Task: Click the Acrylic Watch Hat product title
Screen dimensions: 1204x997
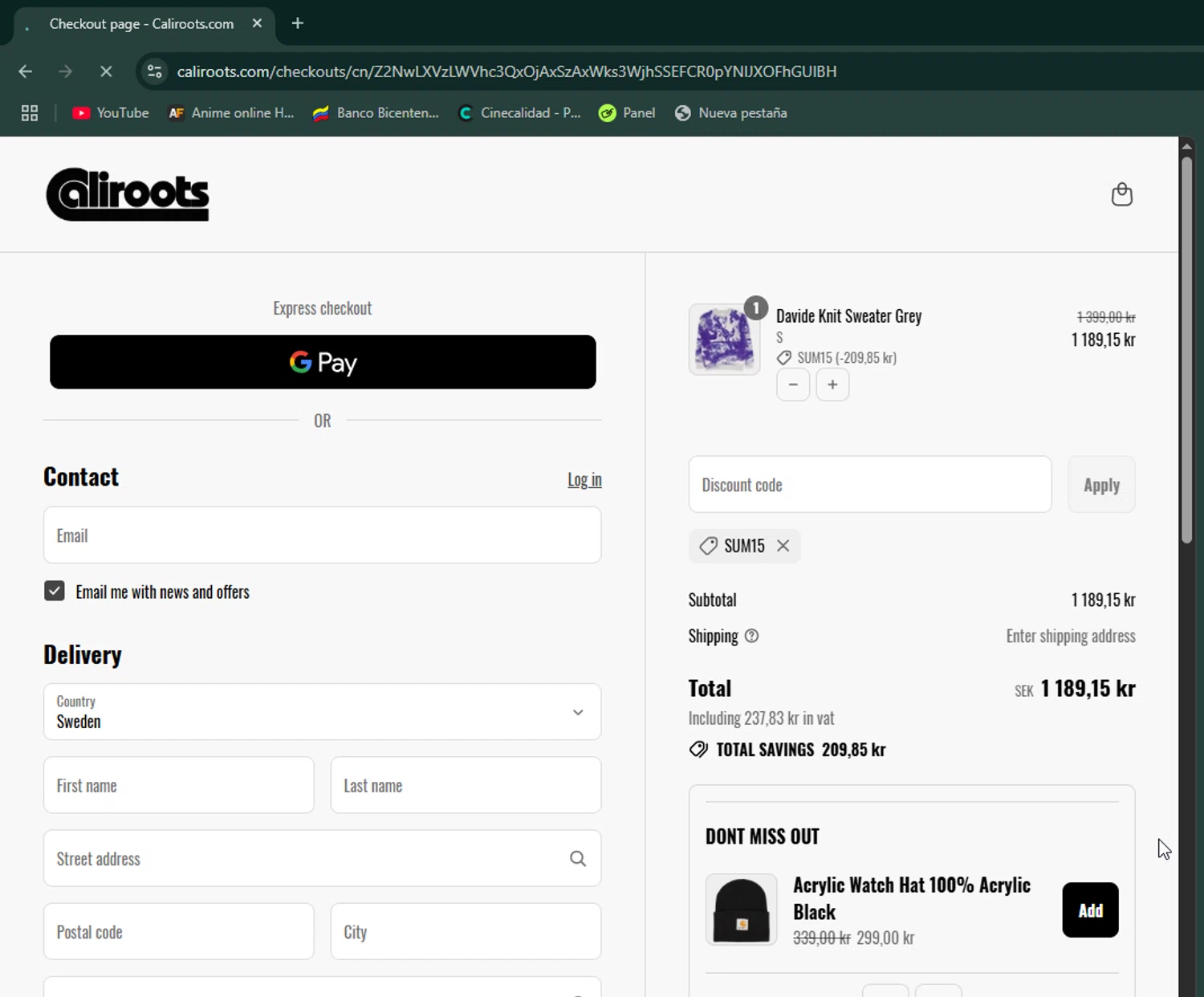Action: coord(912,898)
